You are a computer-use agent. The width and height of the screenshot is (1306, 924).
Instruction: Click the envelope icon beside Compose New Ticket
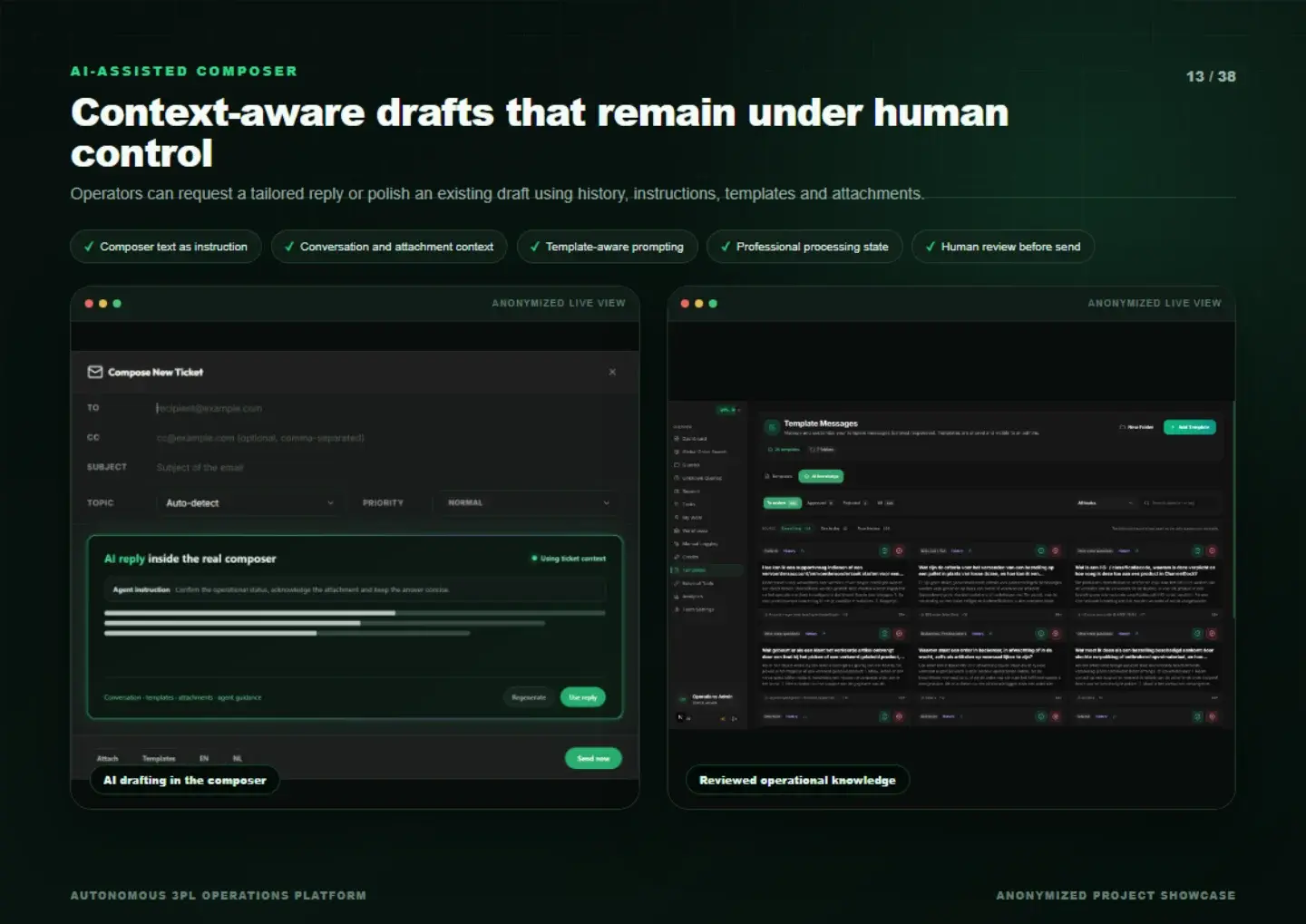(94, 372)
